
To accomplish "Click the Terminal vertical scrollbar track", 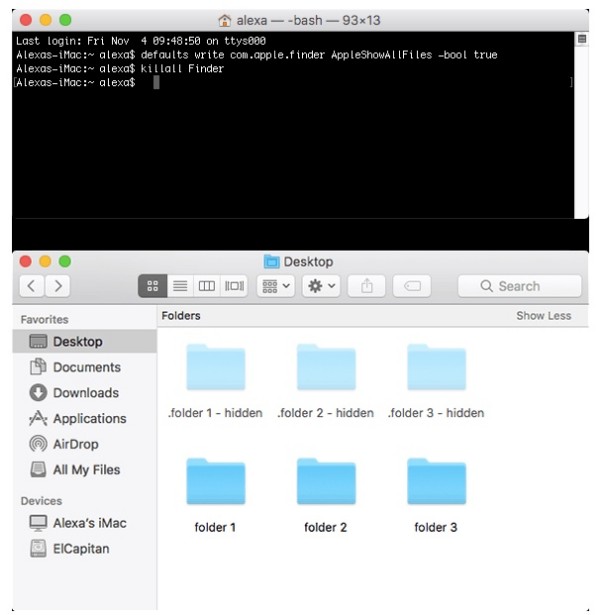I will [x=582, y=131].
